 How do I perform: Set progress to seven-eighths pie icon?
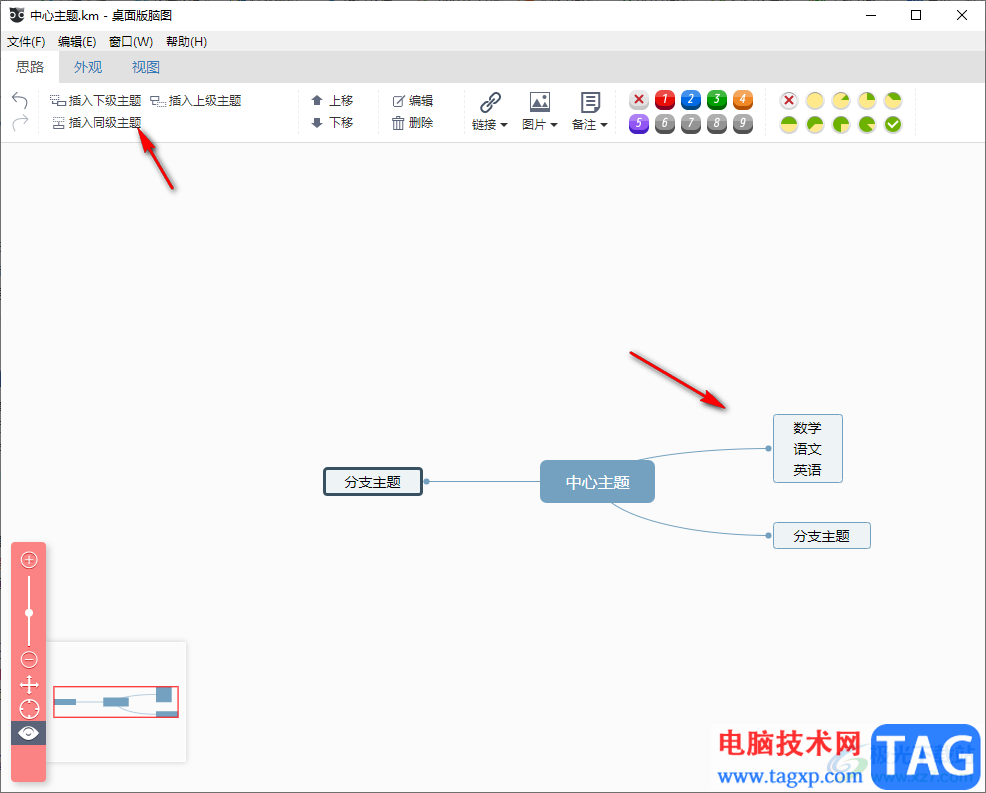point(867,124)
